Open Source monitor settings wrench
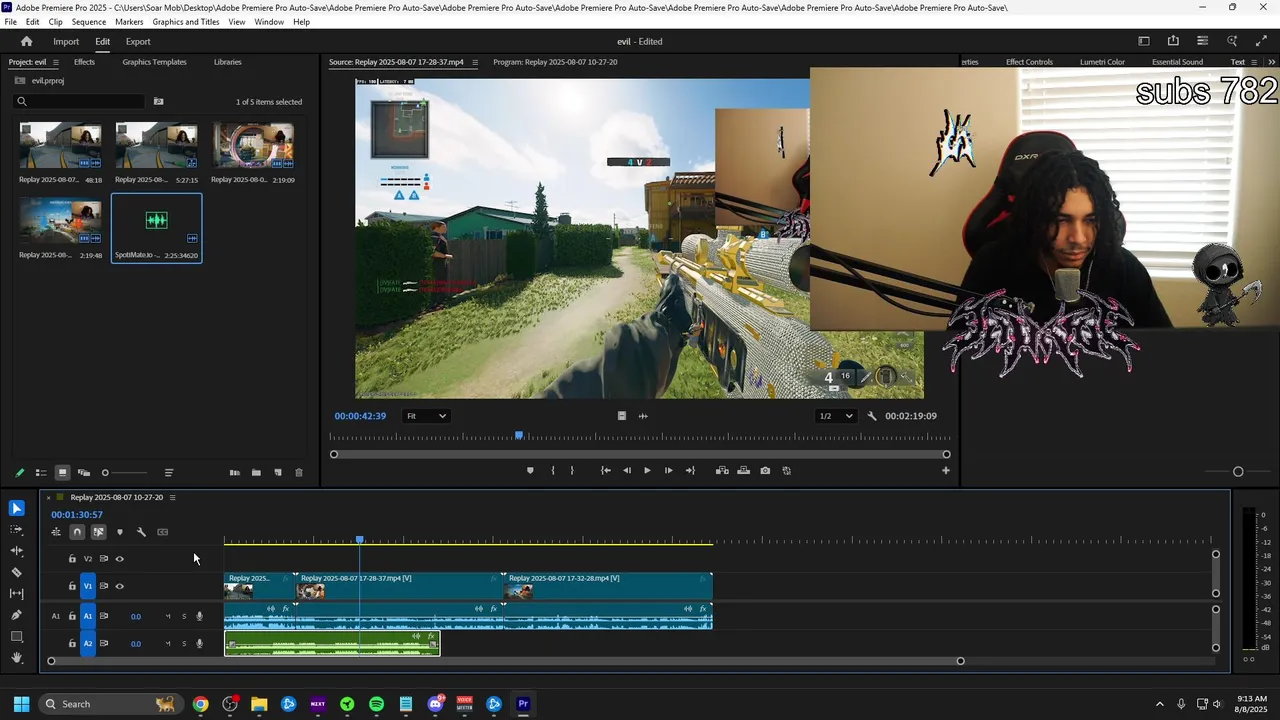The height and width of the screenshot is (720, 1280). [x=872, y=416]
